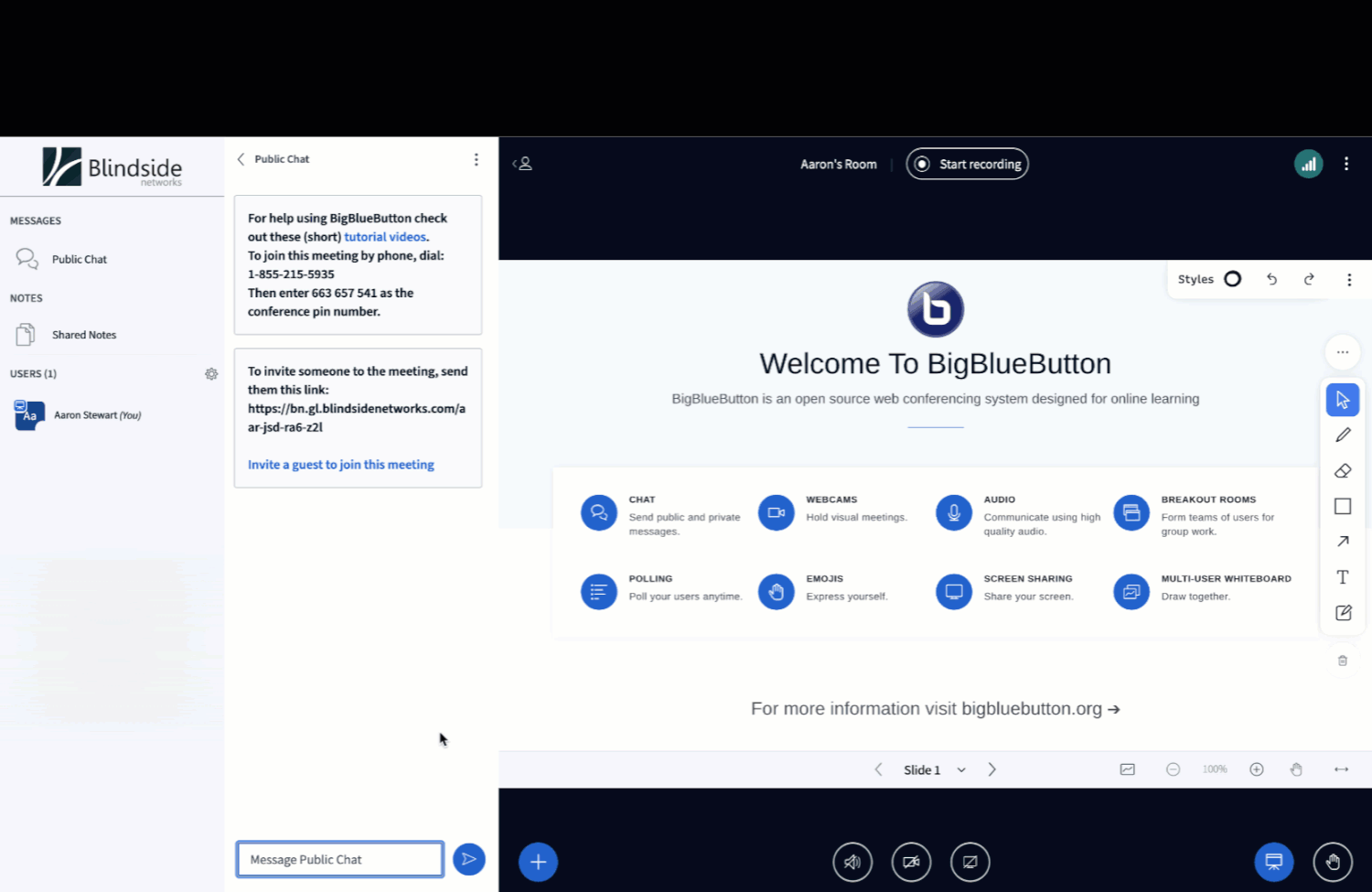The image size is (1372, 892).
Task: Zoom out of the slide
Action: click(x=1173, y=769)
